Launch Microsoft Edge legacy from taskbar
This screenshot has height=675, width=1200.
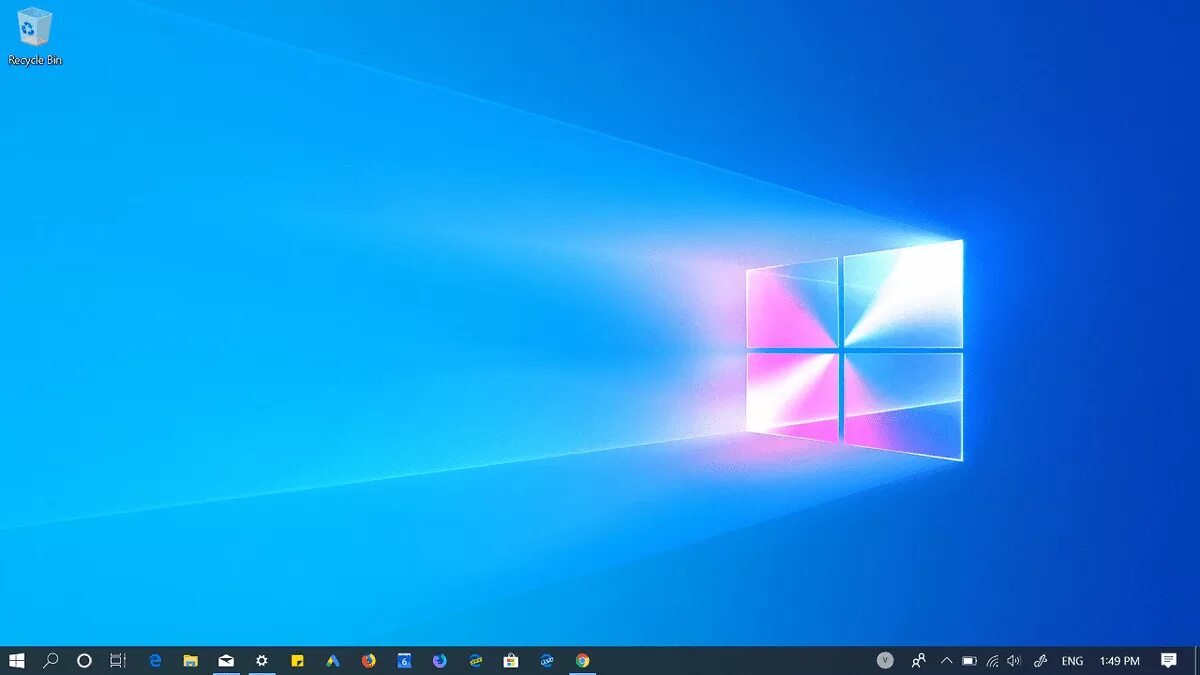pyautogui.click(x=155, y=660)
